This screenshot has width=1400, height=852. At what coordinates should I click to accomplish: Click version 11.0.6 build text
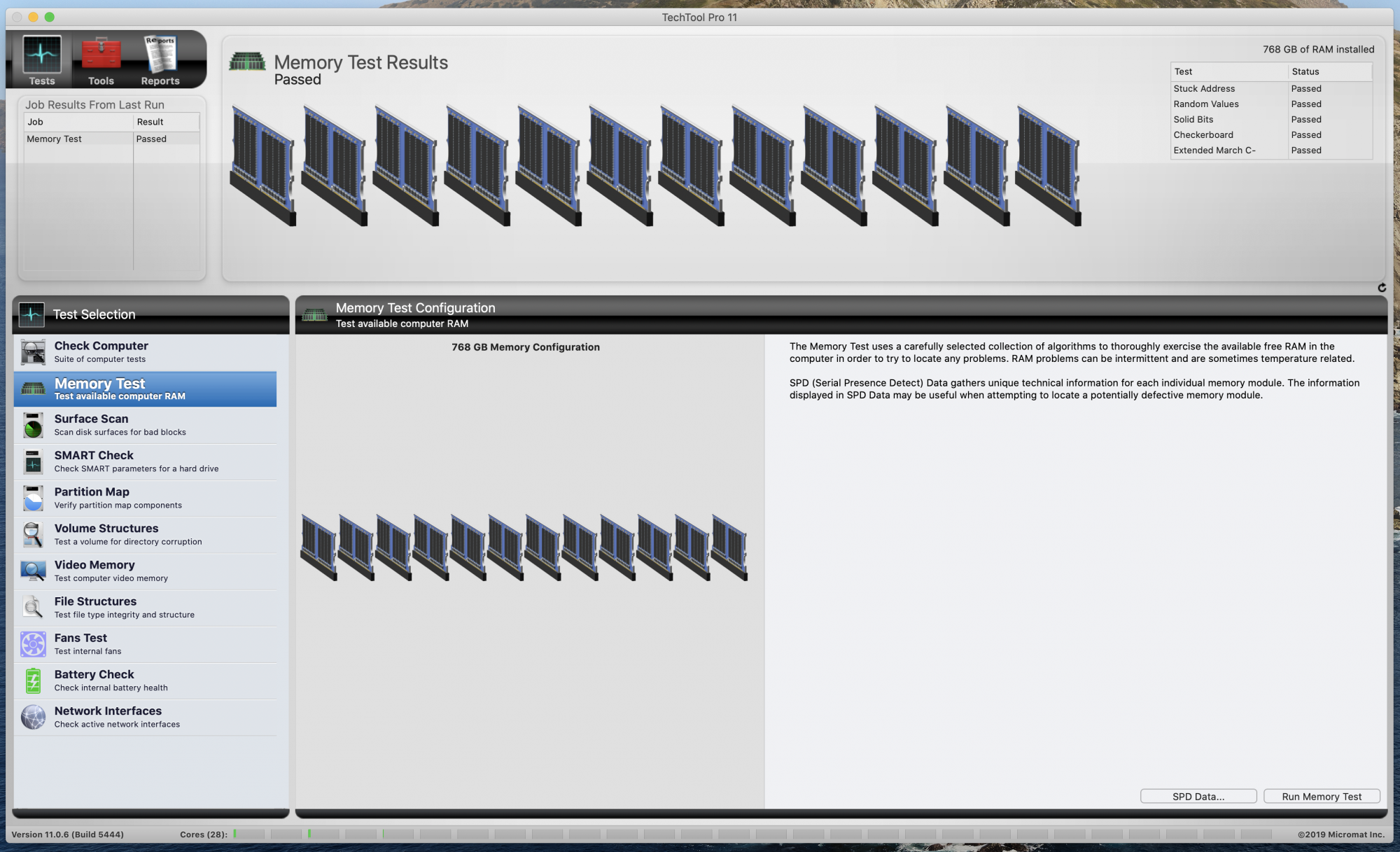point(68,834)
